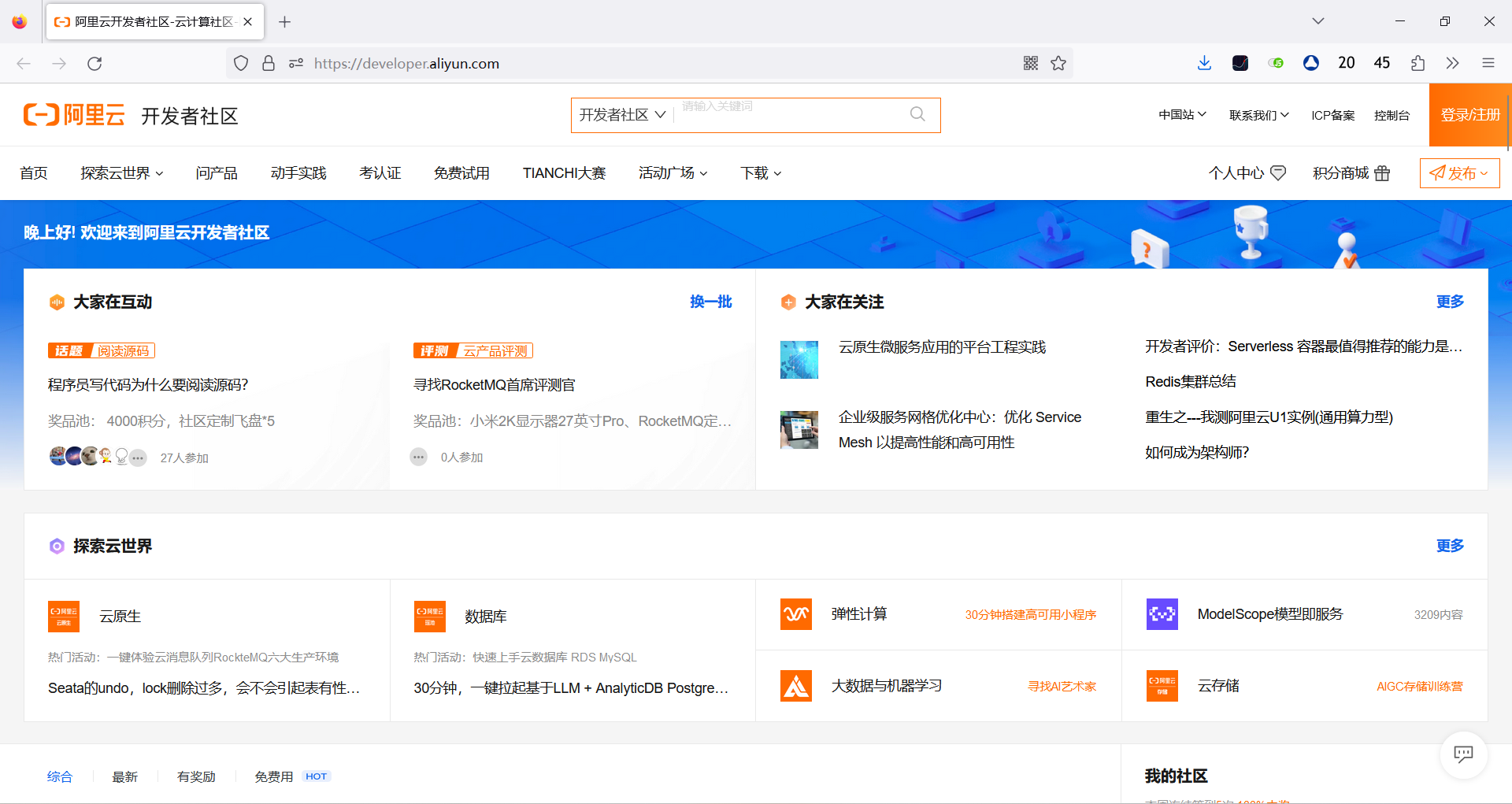Toggle the shield tracking protection icon
Screen dimensions: 1512x804
[x=241, y=63]
